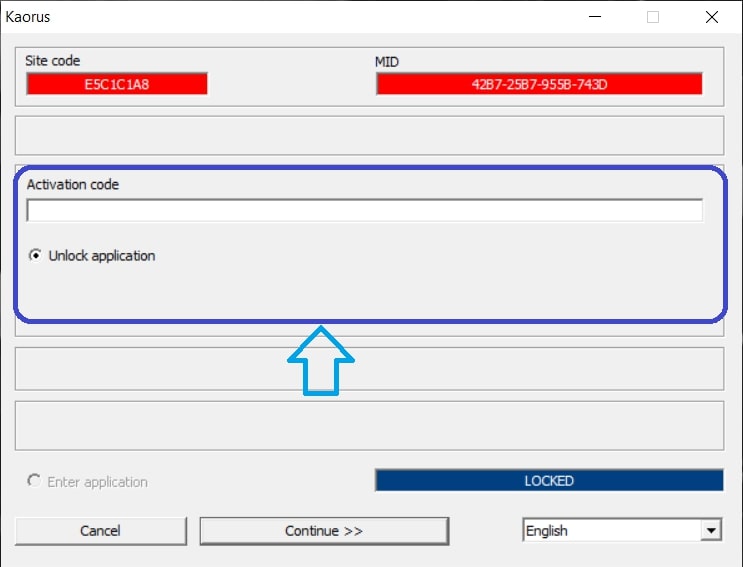Click inside the Activation code text field
Image resolution: width=743 pixels, height=567 pixels.
[x=364, y=211]
